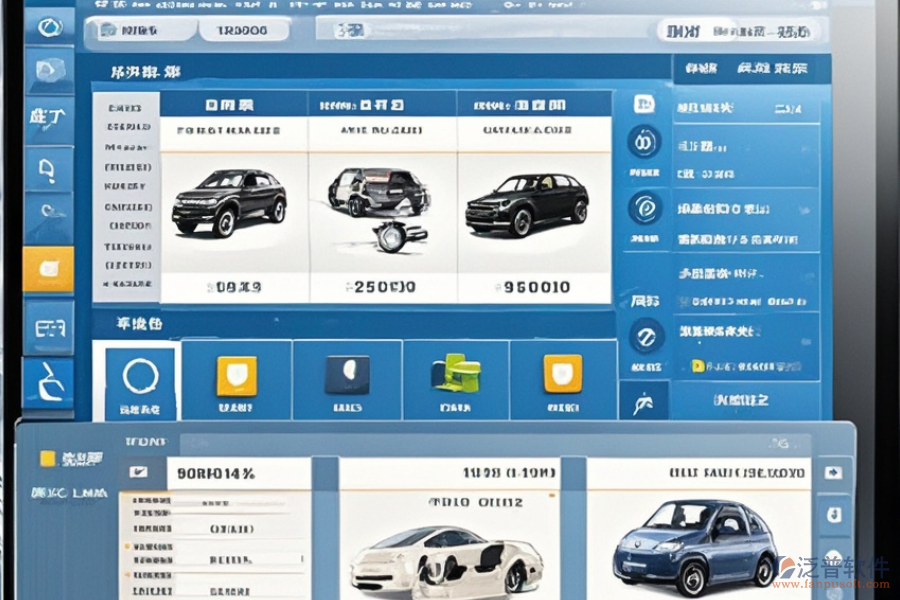This screenshot has width=900, height=600.
Task: Click the down arrow button on lower panel edge
Action: click(832, 516)
